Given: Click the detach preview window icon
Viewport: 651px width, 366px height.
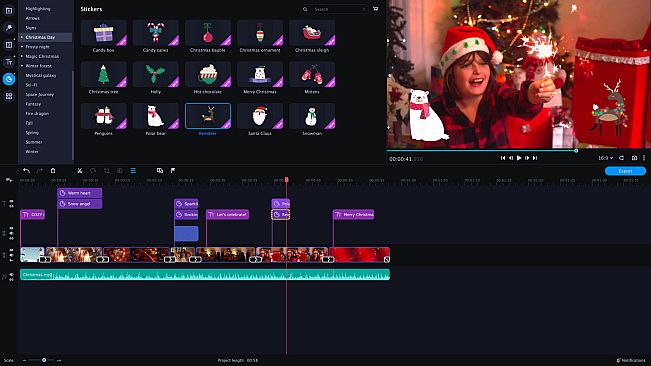Looking at the screenshot, I should [x=622, y=158].
